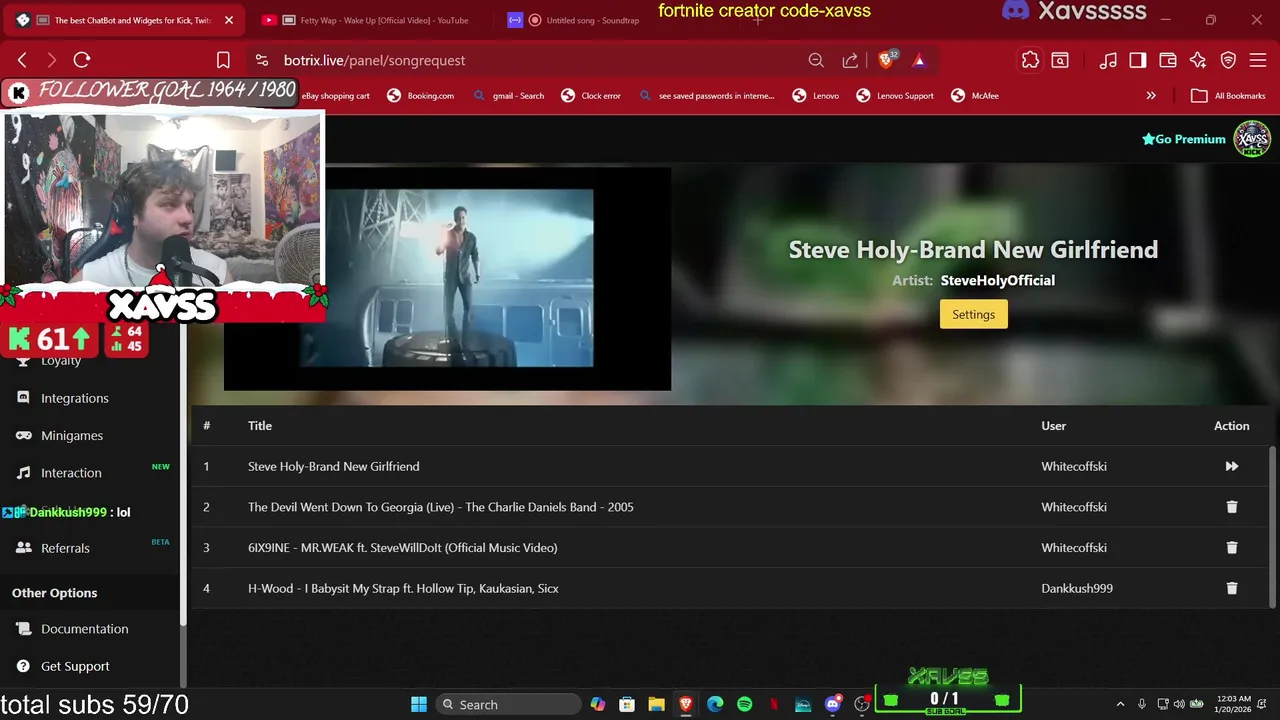Click the song queue vertical scrollbar
This screenshot has width=1280, height=720.
point(1273,525)
